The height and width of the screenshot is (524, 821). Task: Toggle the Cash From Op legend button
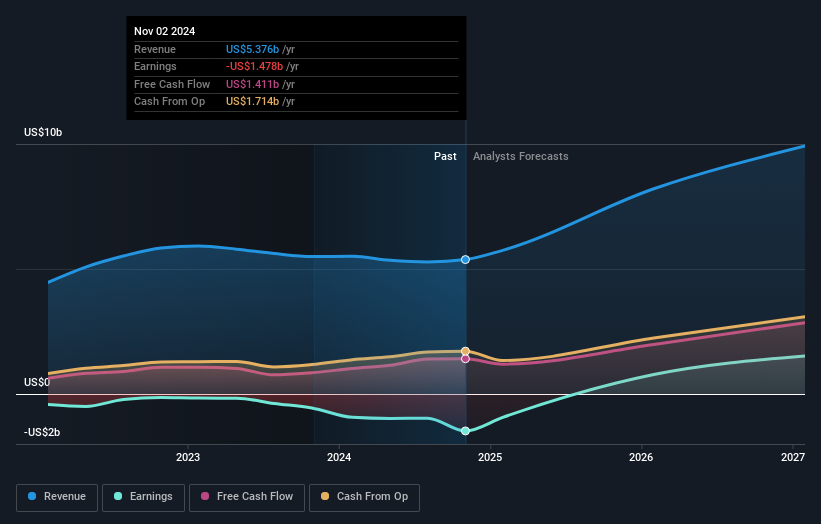pyautogui.click(x=364, y=497)
